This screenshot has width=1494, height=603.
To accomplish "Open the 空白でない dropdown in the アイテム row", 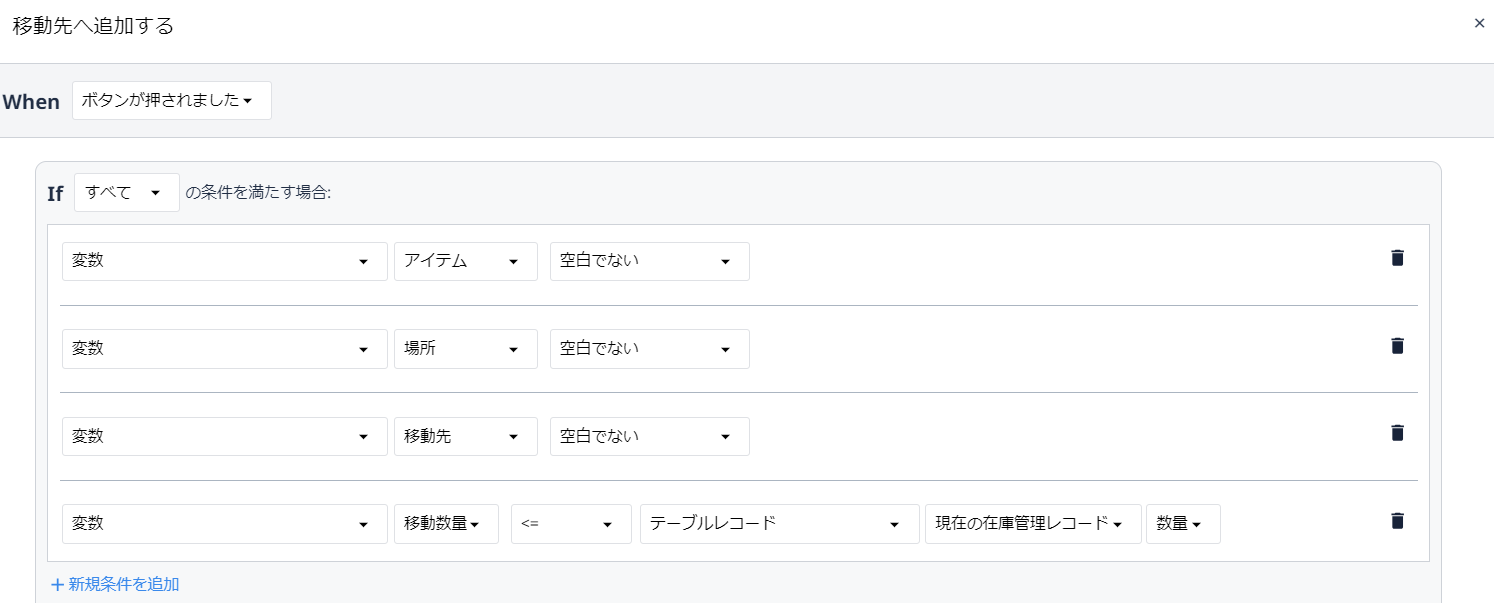I will pos(650,262).
